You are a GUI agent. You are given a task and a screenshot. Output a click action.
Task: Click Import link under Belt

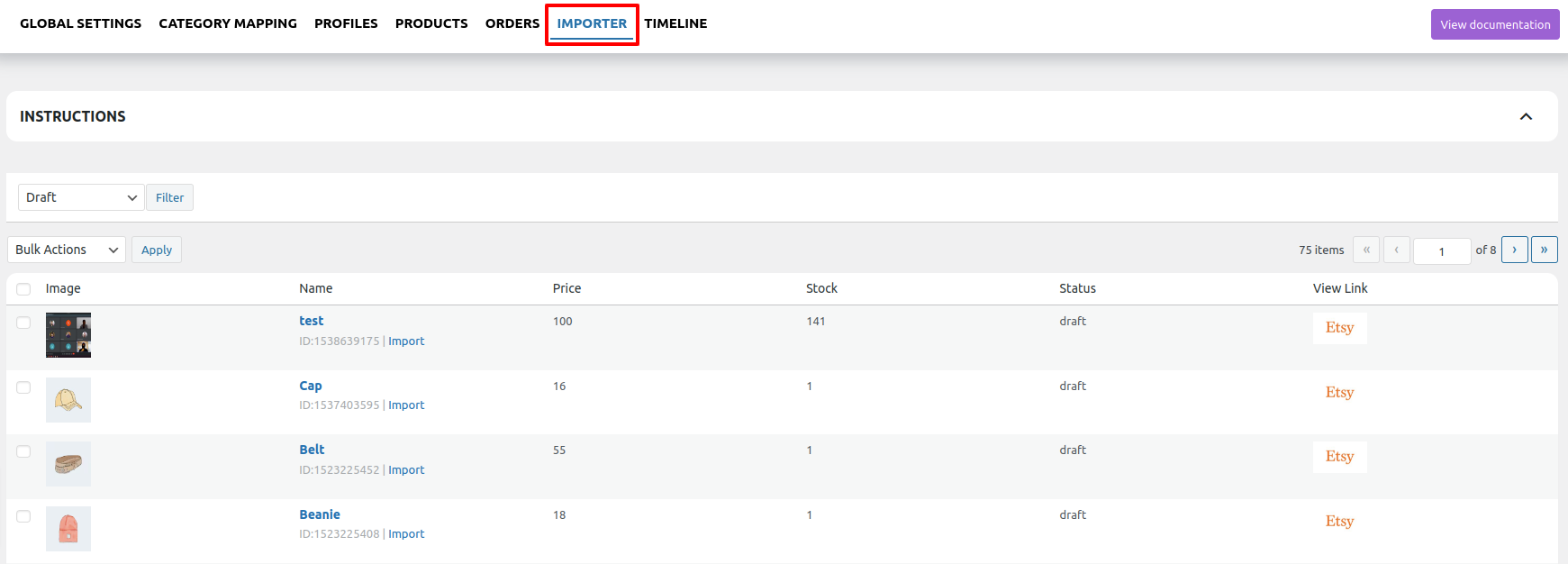click(x=406, y=470)
